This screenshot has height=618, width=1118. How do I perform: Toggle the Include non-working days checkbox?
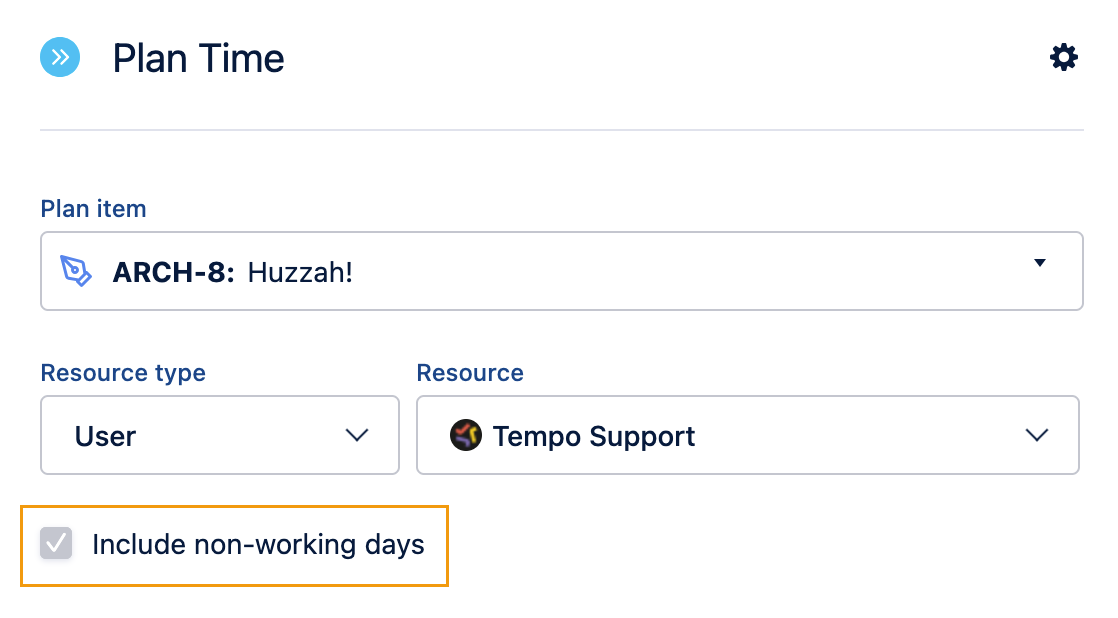click(56, 544)
